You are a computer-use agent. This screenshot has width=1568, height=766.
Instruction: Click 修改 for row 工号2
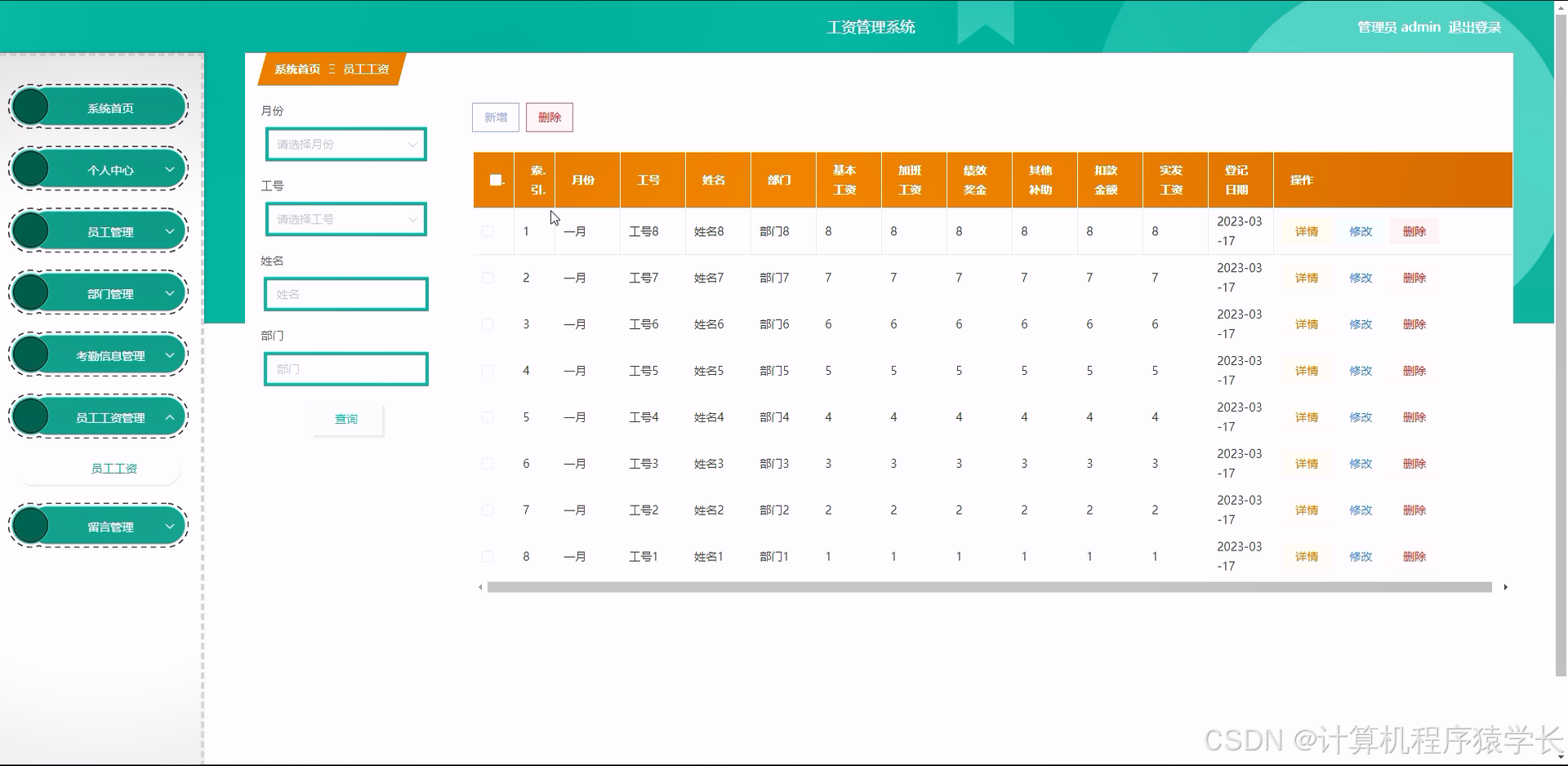[x=1361, y=510]
